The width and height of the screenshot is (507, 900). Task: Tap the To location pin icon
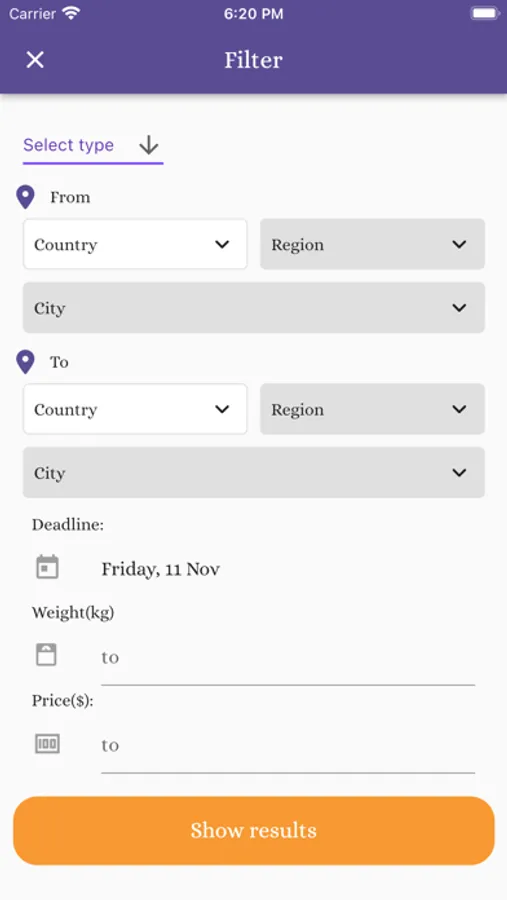pyautogui.click(x=25, y=362)
